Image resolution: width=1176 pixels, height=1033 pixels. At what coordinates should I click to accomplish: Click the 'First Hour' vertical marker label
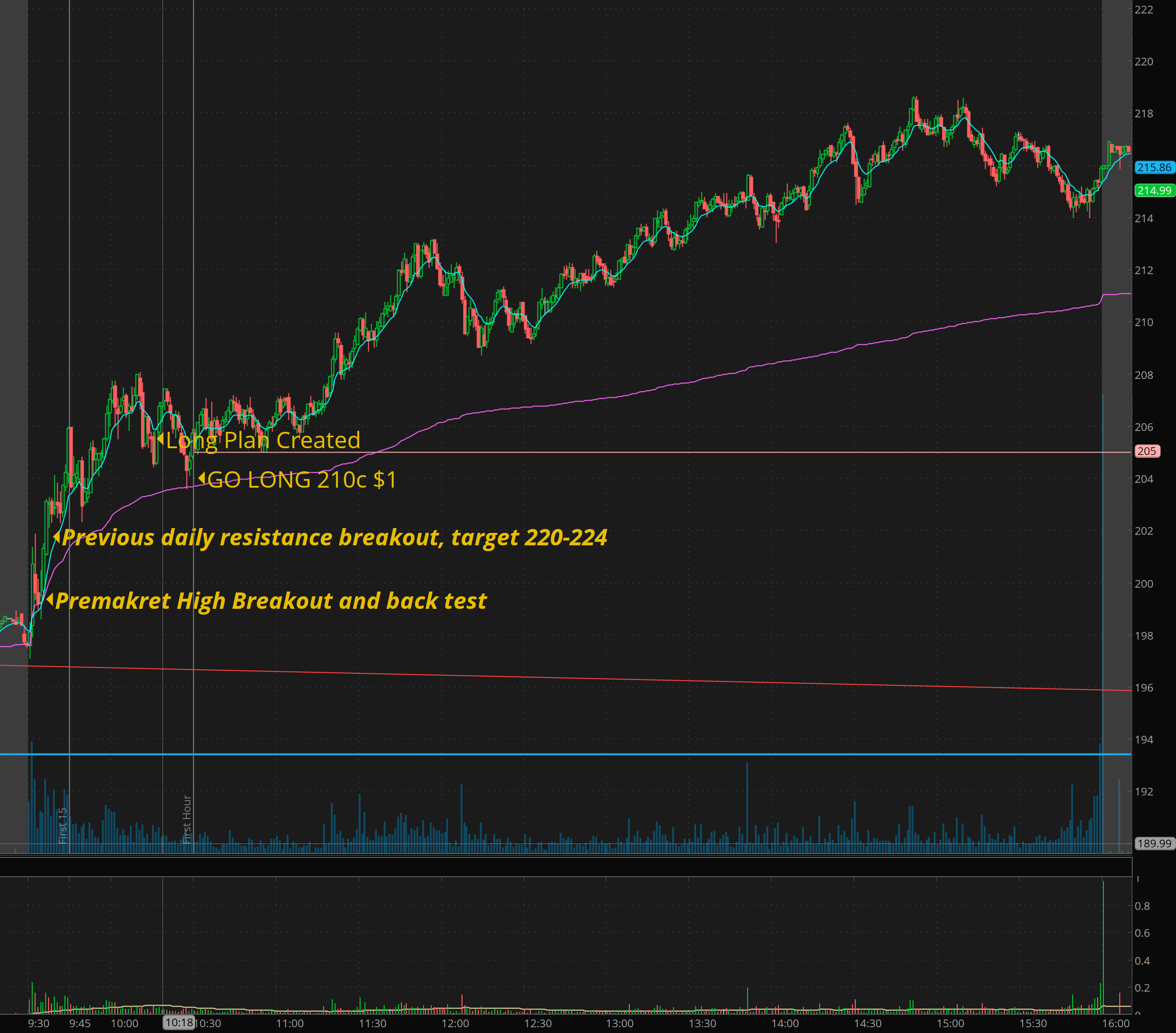pyautogui.click(x=187, y=819)
